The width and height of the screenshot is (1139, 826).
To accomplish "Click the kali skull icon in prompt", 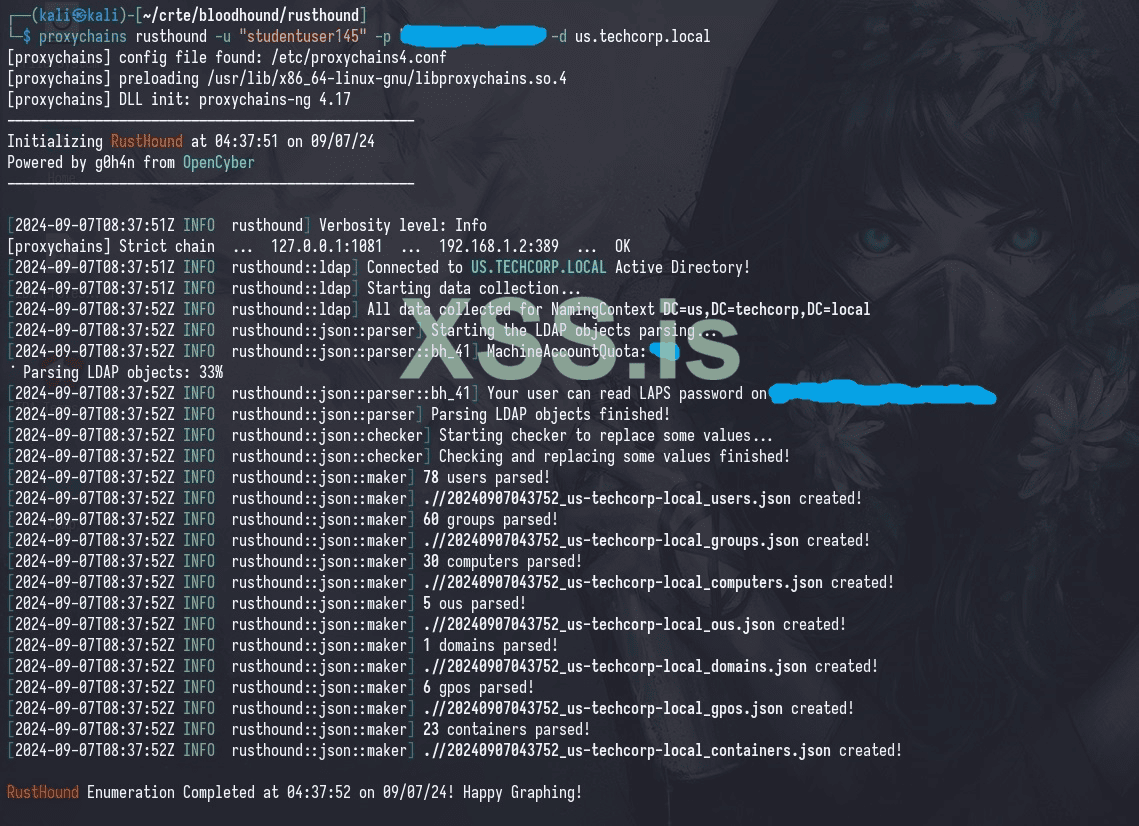I will pos(79,15).
